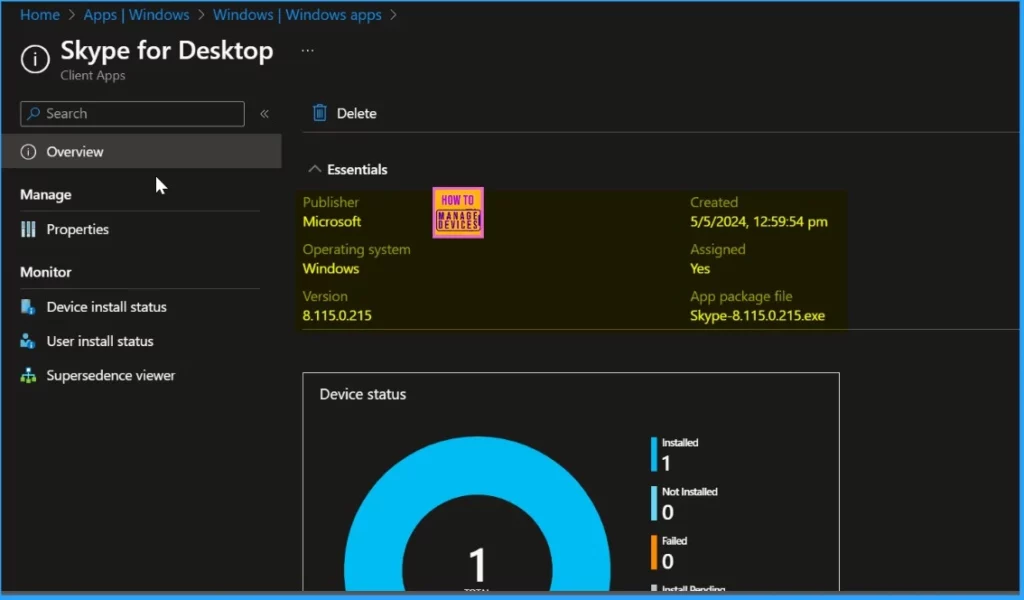Image resolution: width=1024 pixels, height=600 pixels.
Task: Click the Skype for Desktop title
Action: pos(167,50)
